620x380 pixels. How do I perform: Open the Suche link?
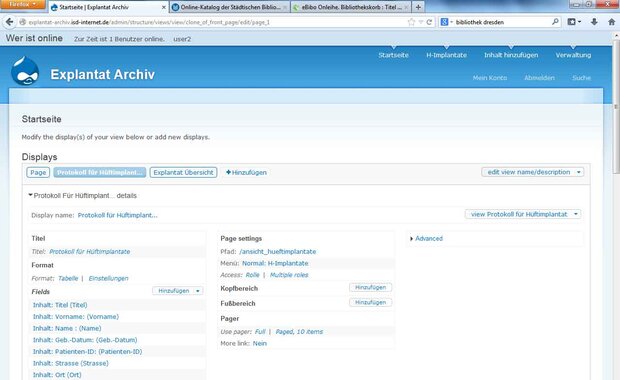(x=581, y=78)
